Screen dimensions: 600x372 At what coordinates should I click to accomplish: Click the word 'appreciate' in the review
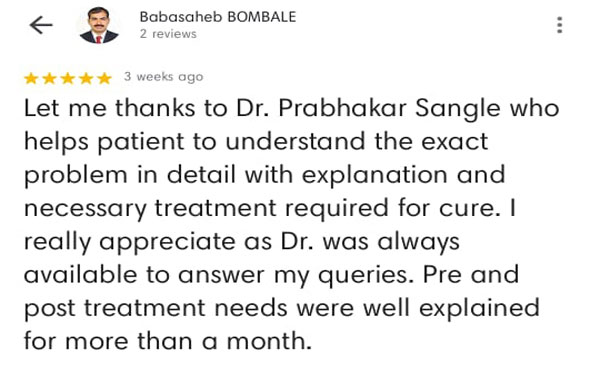[167, 243]
